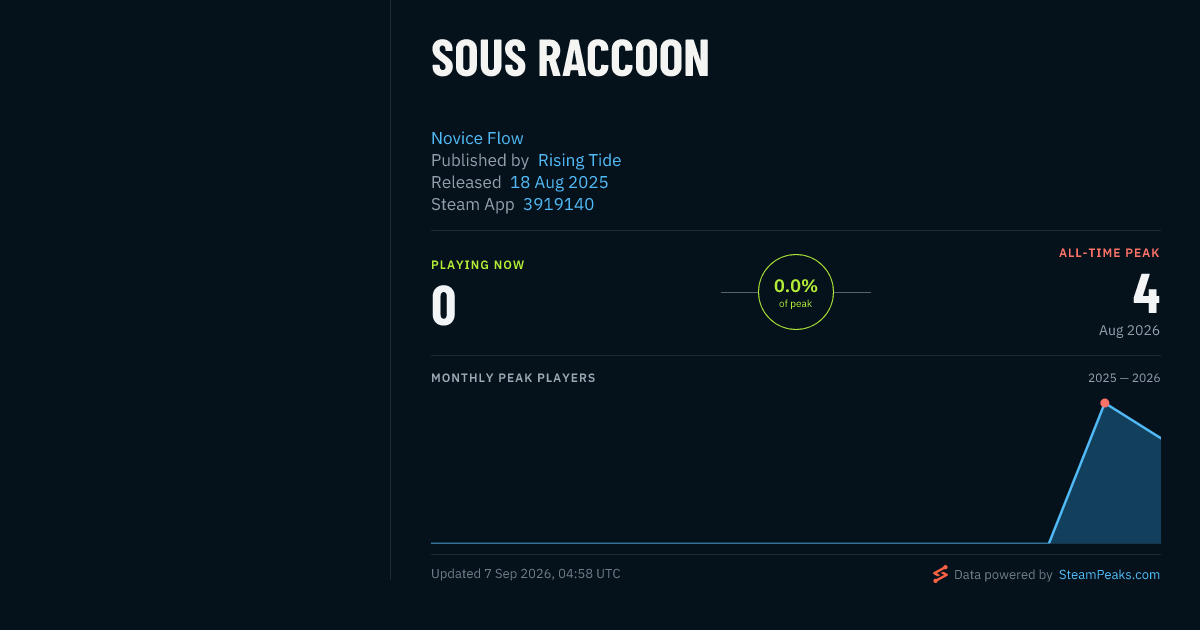1200x630 pixels.
Task: Click the Monthly Peak Players heading
Action: [x=513, y=378]
